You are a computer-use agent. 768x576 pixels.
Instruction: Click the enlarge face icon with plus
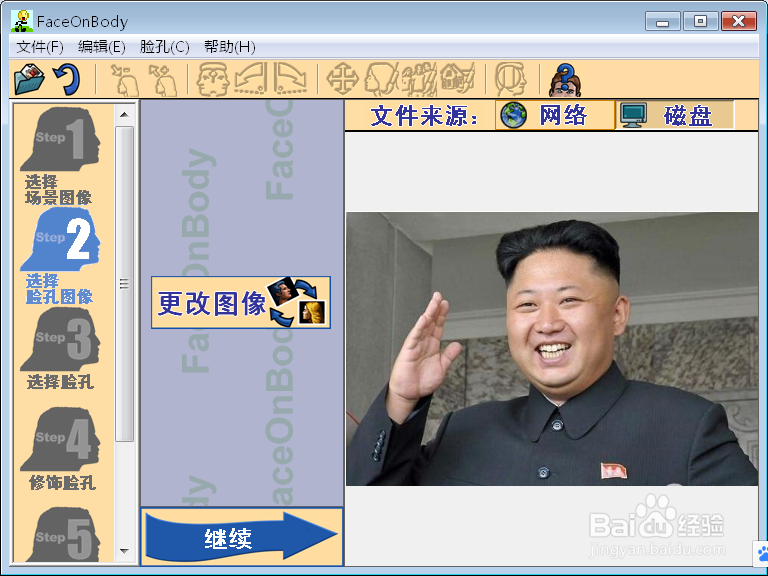pyautogui.click(x=164, y=80)
